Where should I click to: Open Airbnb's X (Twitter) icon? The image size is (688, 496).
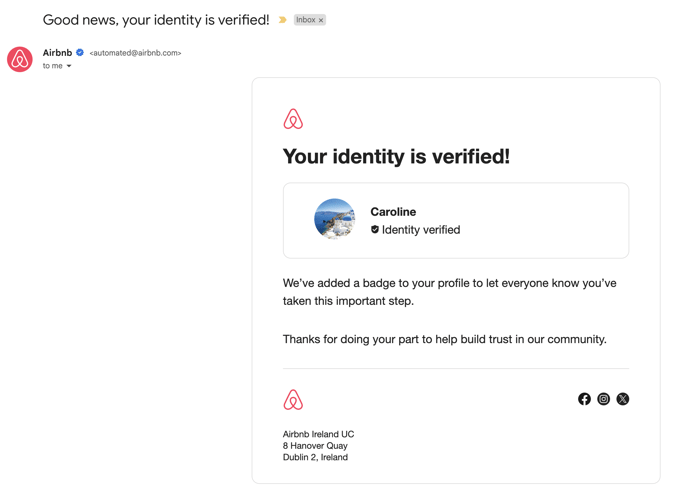point(623,399)
